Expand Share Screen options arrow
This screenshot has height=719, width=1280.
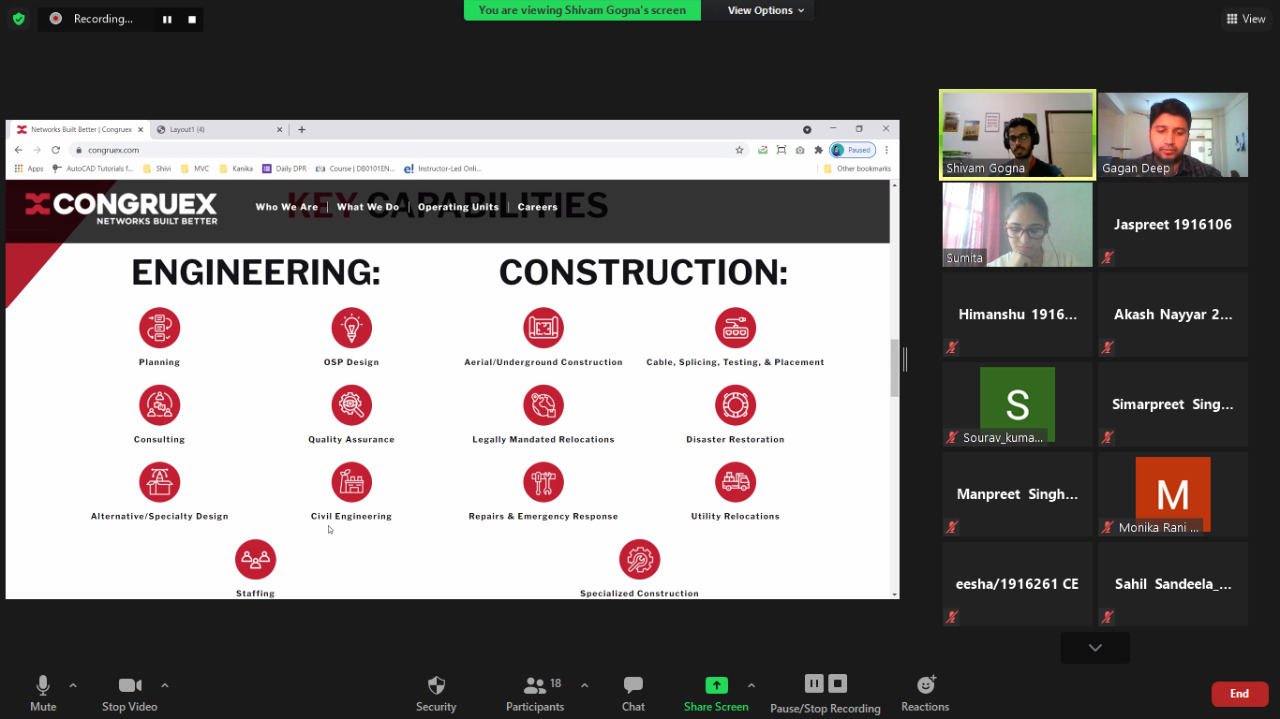pyautogui.click(x=751, y=685)
